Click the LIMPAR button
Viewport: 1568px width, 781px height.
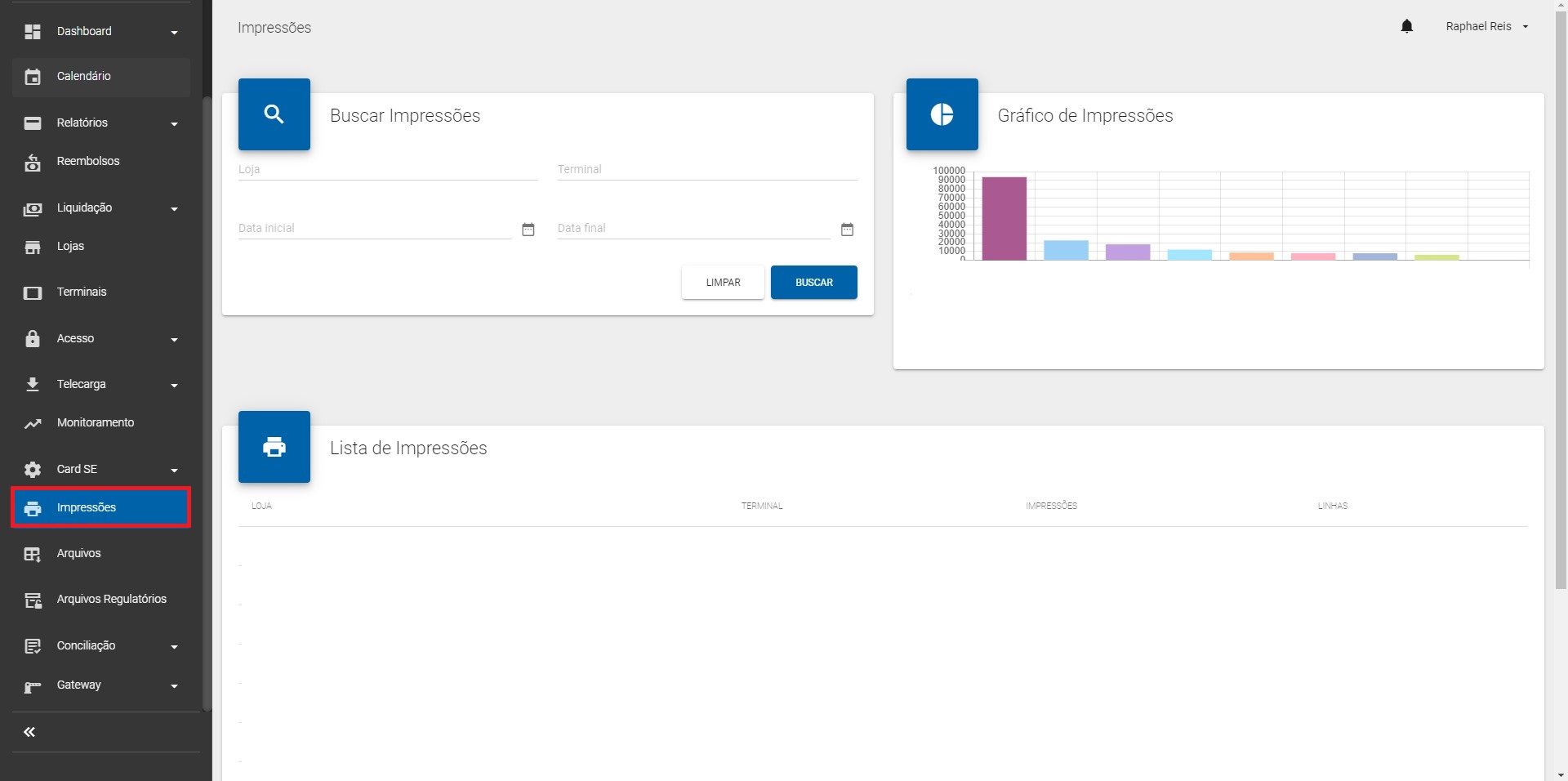pos(723,283)
